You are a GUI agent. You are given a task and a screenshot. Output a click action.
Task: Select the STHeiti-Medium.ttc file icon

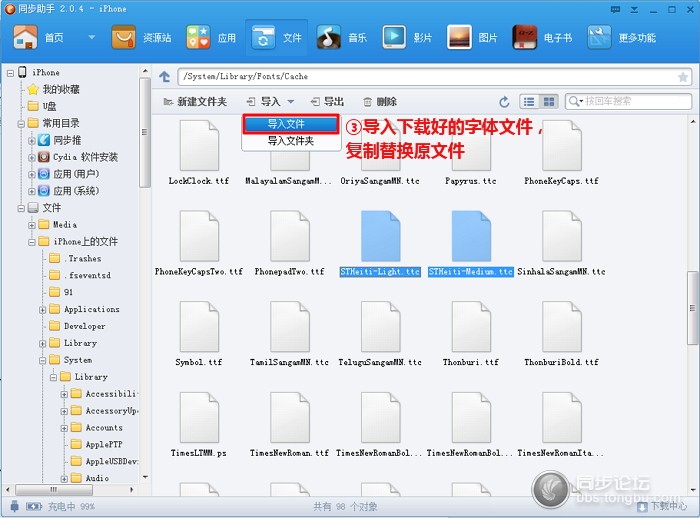point(471,236)
